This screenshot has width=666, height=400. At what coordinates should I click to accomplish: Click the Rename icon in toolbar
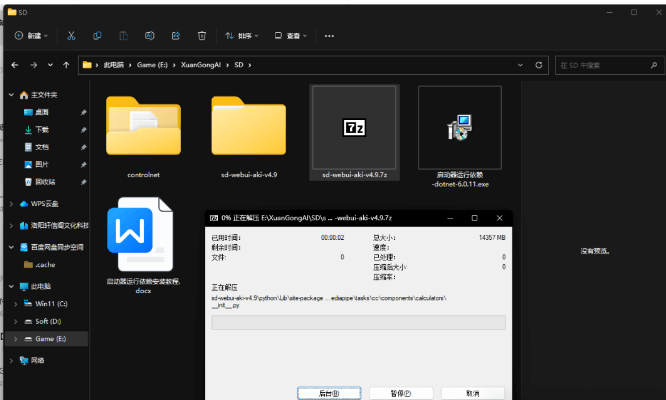coord(150,36)
